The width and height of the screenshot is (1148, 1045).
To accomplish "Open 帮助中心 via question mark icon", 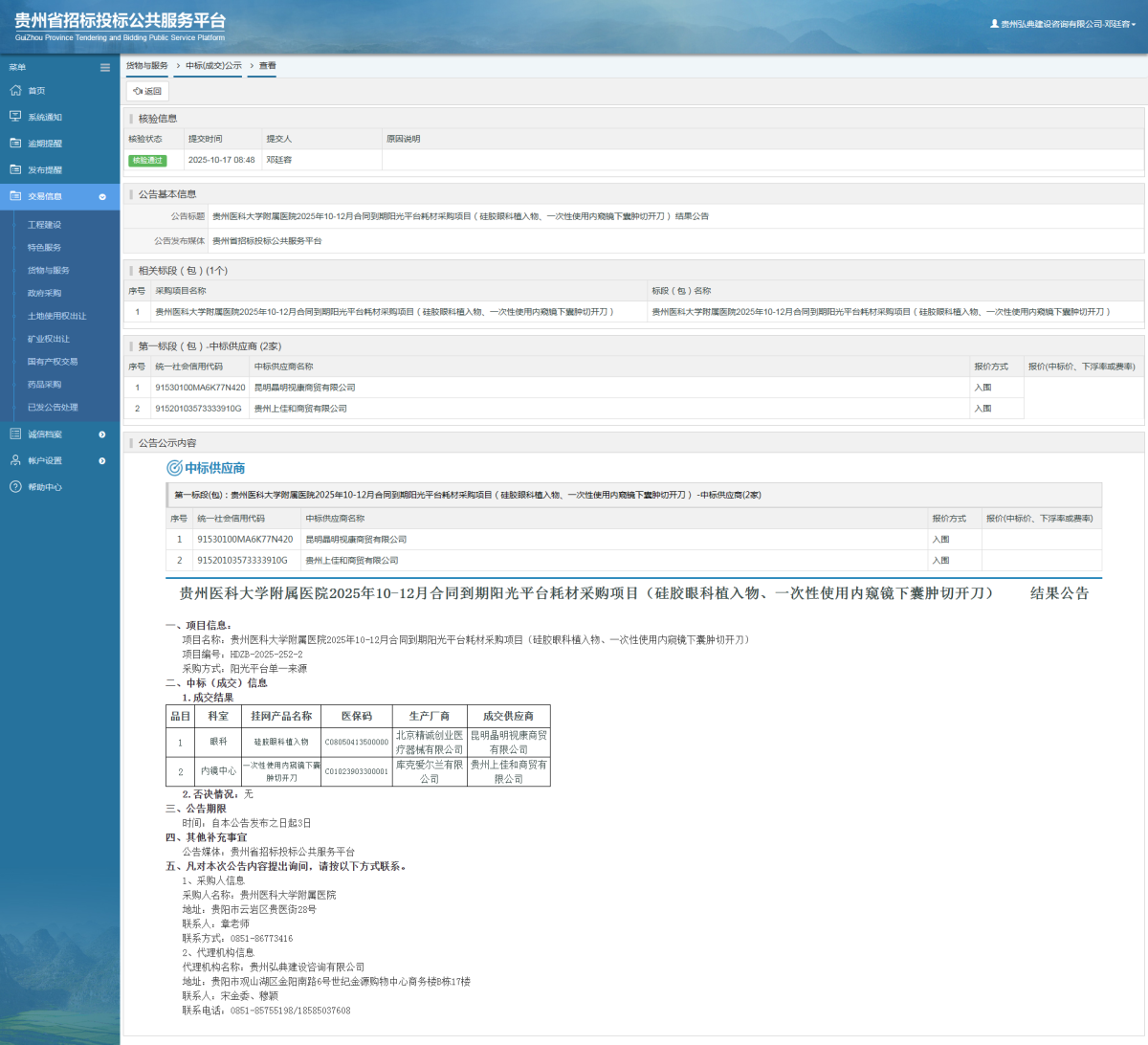I will coord(15,487).
